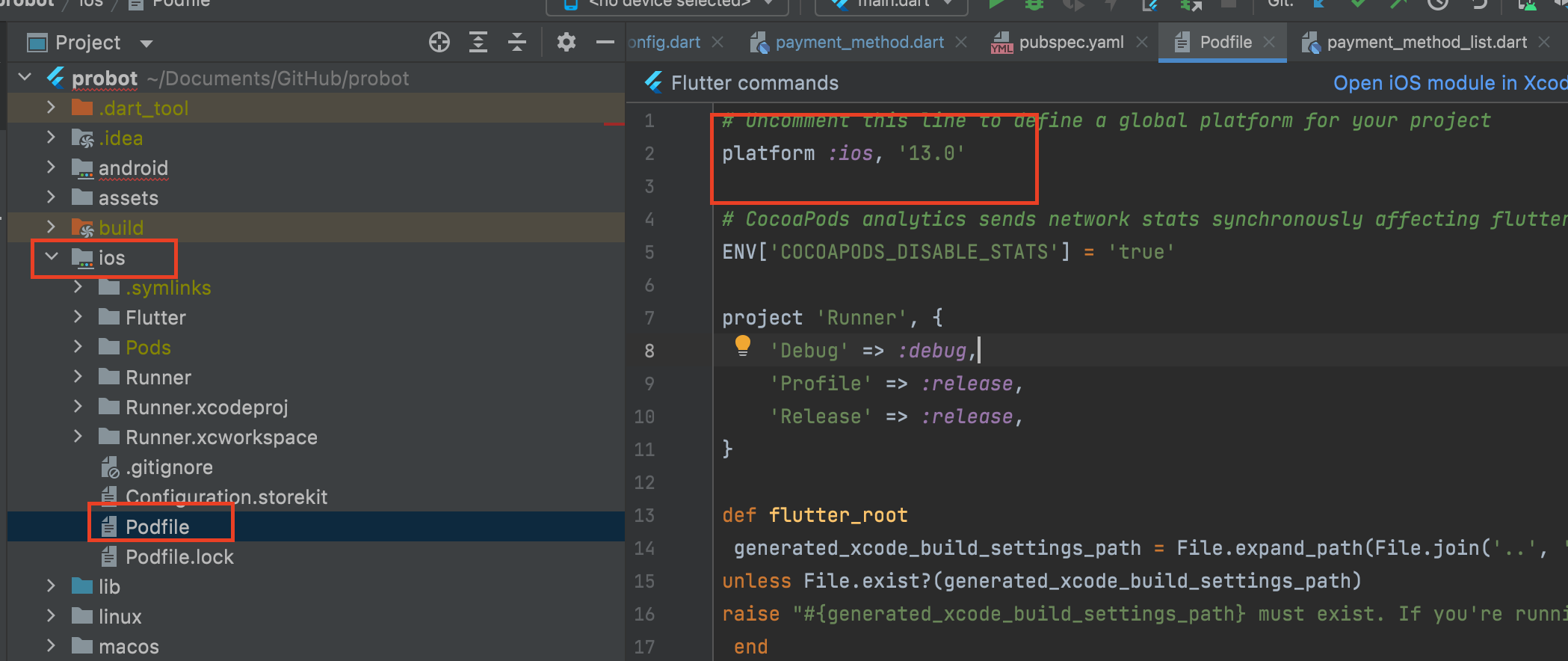
Task: Click the Expand All icon in Project panel
Action: [x=478, y=43]
